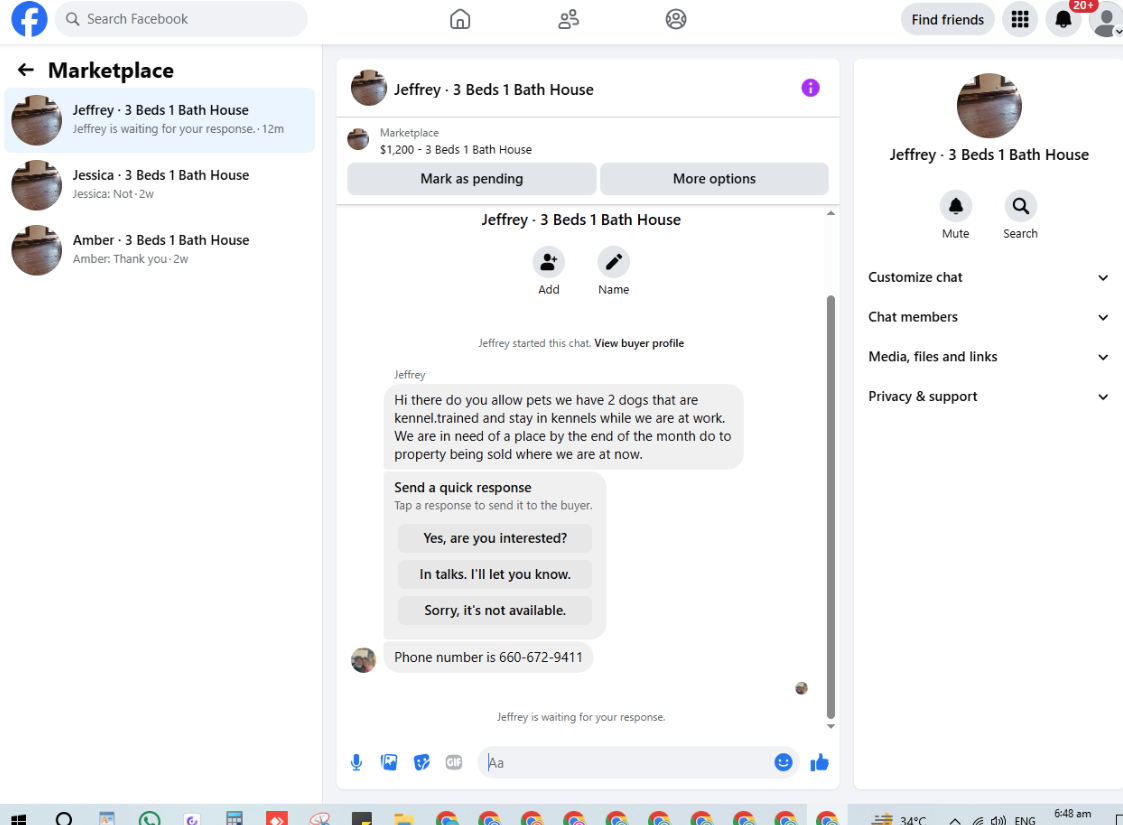This screenshot has width=1123, height=825.
Task: Click scrollbar up arrow in chat
Action: click(x=831, y=213)
